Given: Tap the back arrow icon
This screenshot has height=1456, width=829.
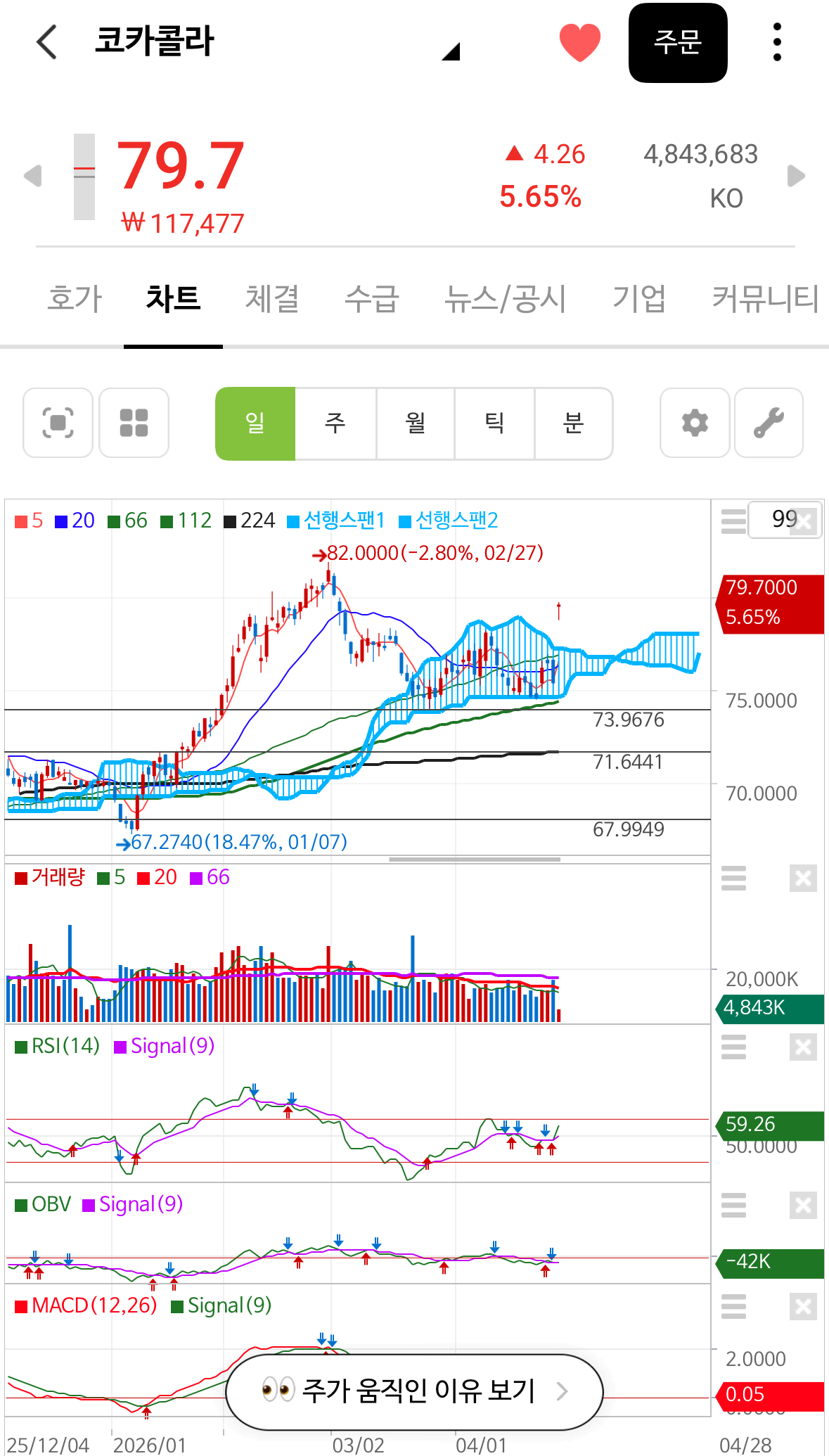Looking at the screenshot, I should point(46,42).
